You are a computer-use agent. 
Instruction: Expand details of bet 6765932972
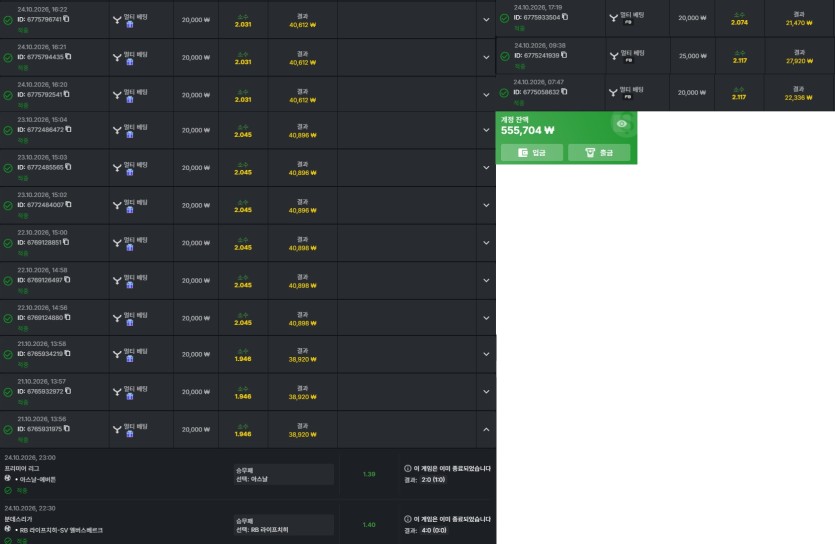(x=486, y=392)
